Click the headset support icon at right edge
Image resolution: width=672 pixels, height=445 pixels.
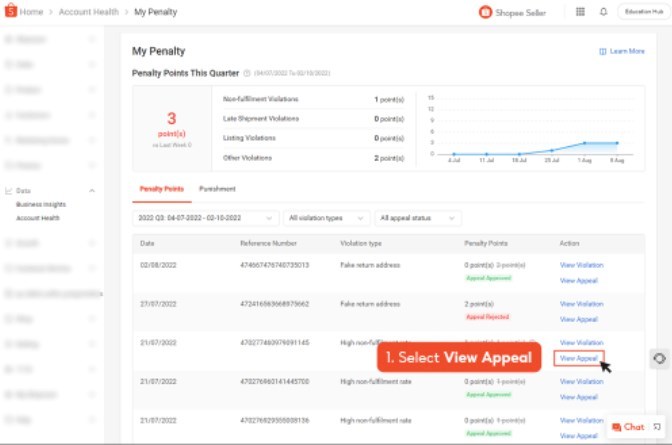point(659,358)
